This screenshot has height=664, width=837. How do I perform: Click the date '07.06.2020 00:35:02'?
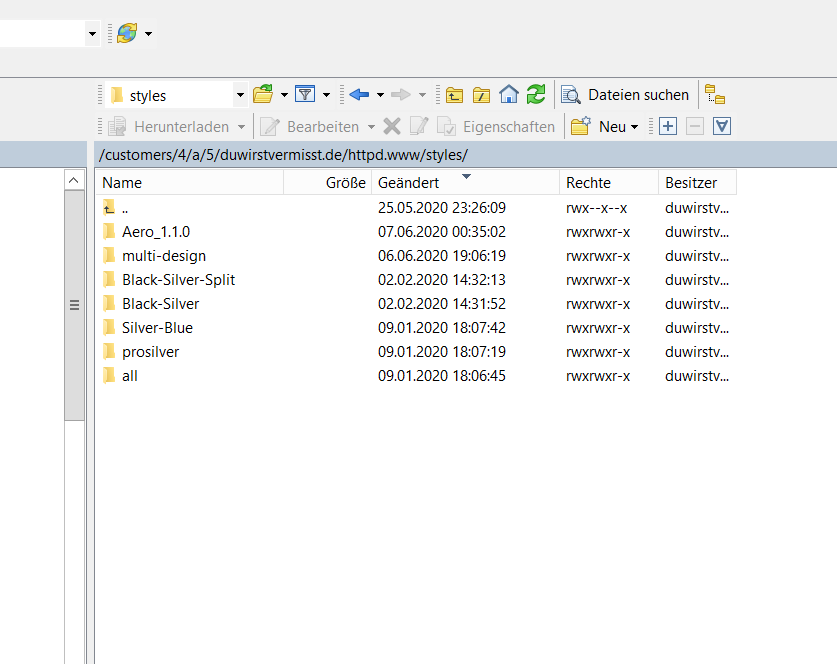coord(442,232)
